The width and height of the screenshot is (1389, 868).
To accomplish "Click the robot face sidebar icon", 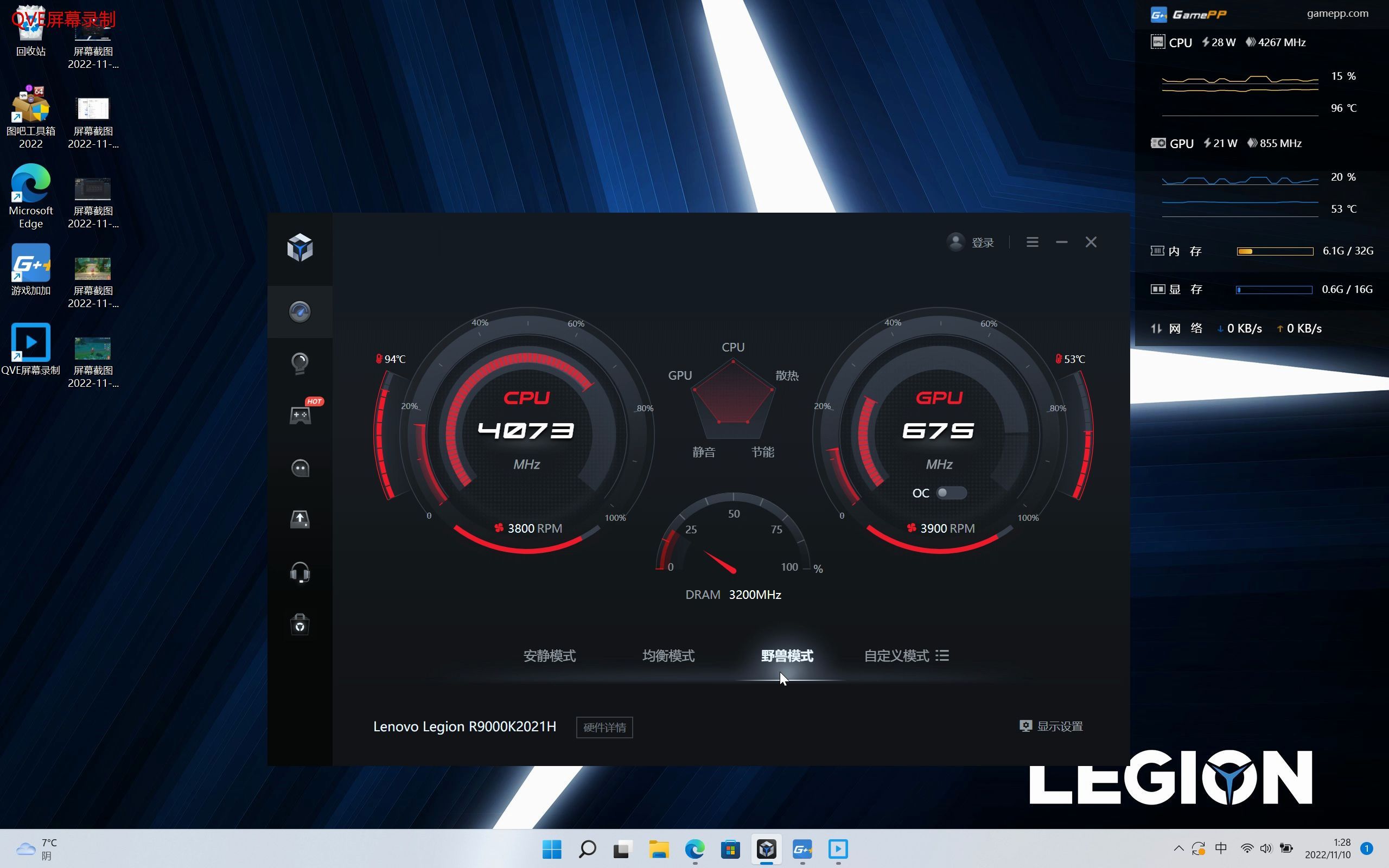I will pyautogui.click(x=300, y=468).
